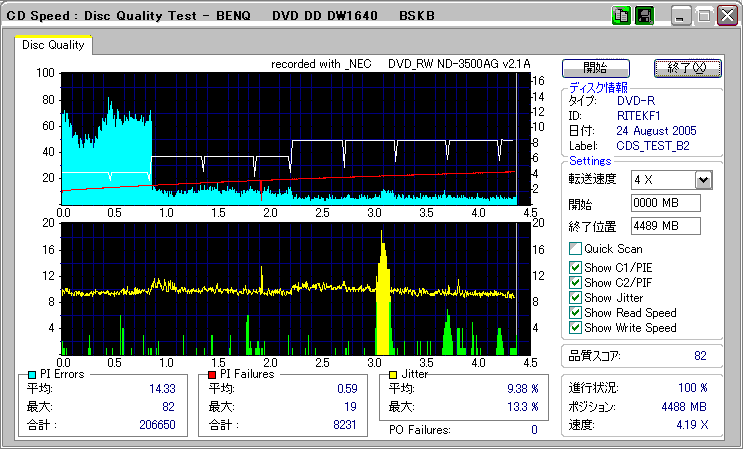Uncheck Show C1/PIE option
This screenshot has height=449, width=743.
point(575,267)
